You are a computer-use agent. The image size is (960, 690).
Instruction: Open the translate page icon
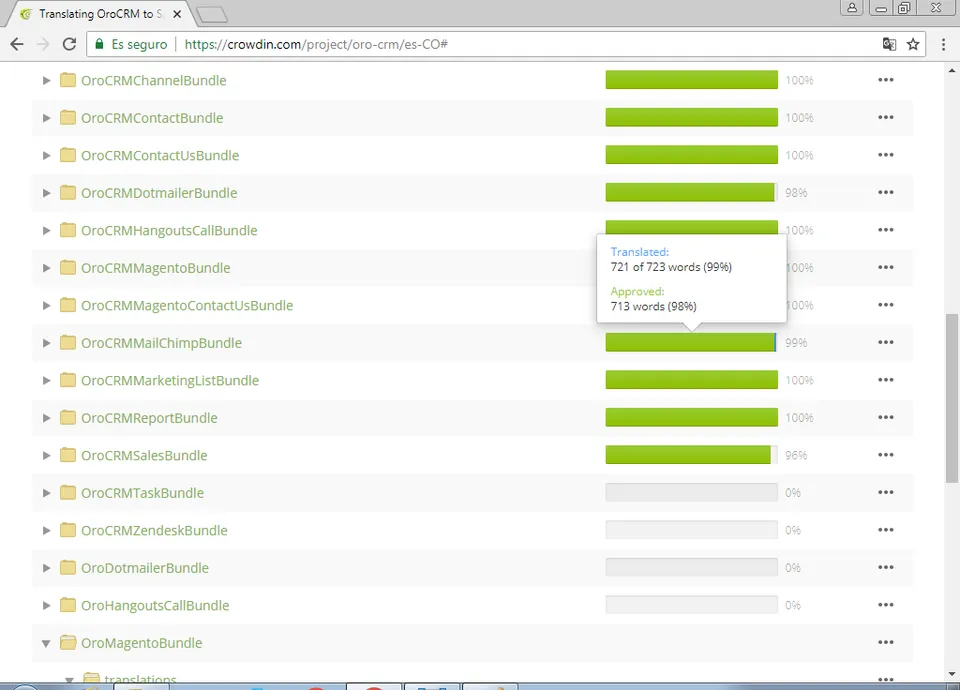[889, 44]
